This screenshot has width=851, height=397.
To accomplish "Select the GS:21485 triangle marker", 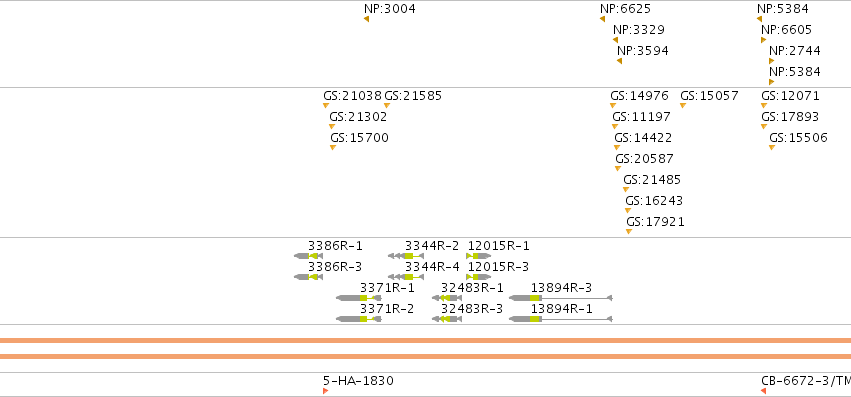I will pos(626,190).
